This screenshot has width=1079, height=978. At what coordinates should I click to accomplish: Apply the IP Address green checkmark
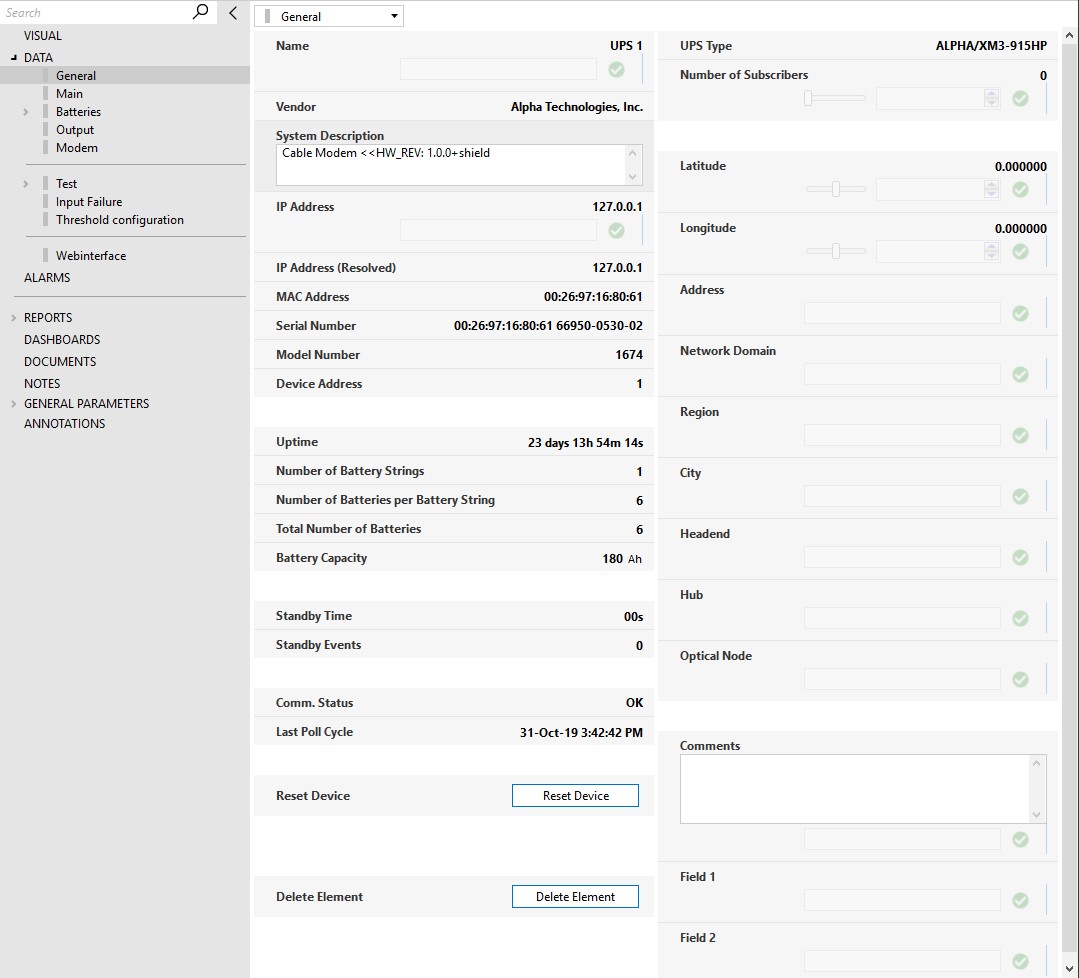pos(617,231)
